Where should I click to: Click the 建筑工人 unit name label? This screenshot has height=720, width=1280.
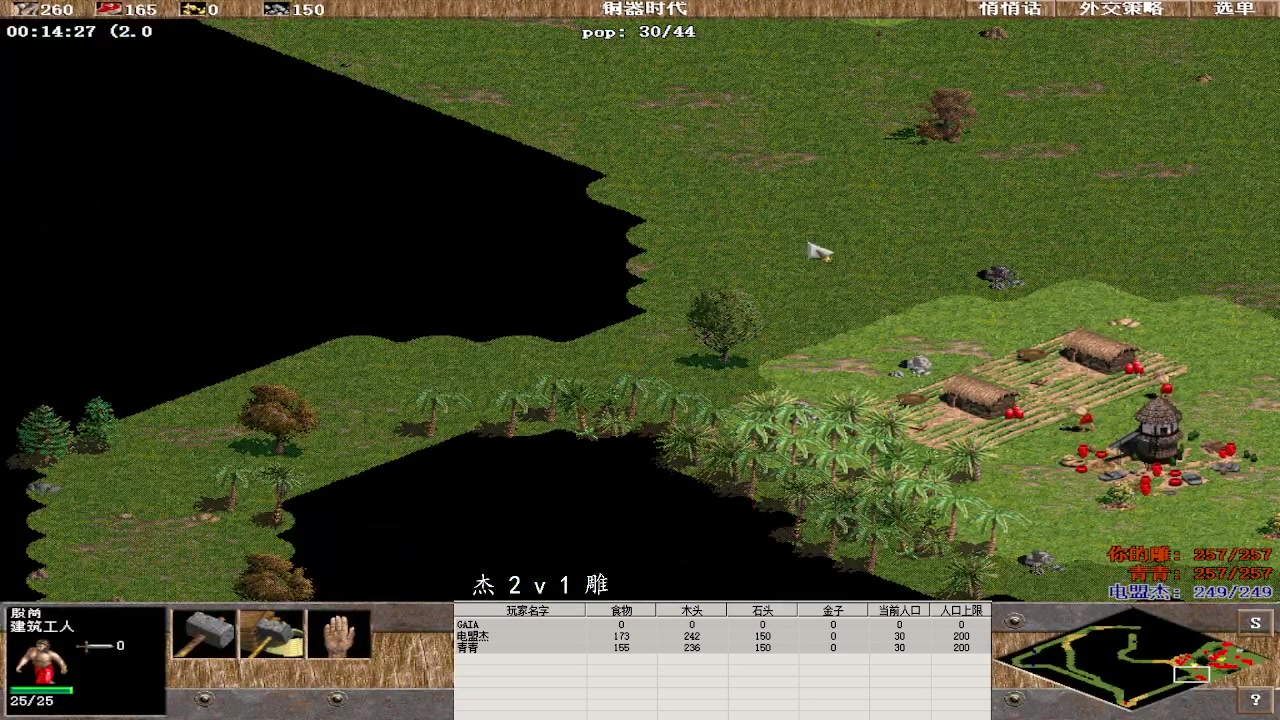[42, 626]
